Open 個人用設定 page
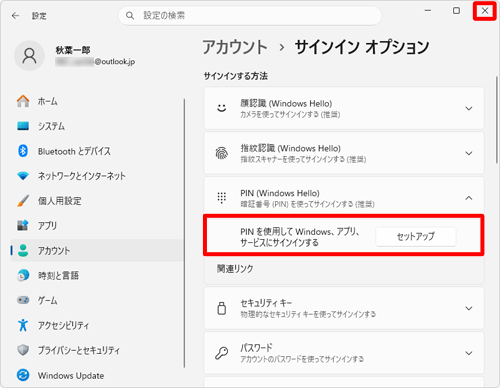The width and height of the screenshot is (500, 388). [x=97, y=201]
